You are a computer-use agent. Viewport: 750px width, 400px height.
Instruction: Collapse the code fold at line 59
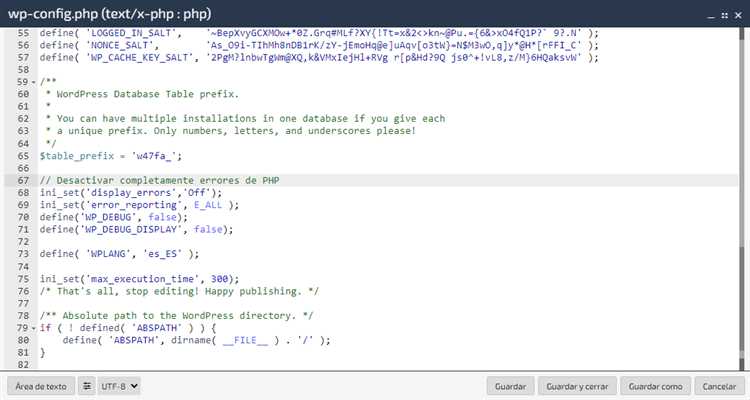click(x=33, y=82)
